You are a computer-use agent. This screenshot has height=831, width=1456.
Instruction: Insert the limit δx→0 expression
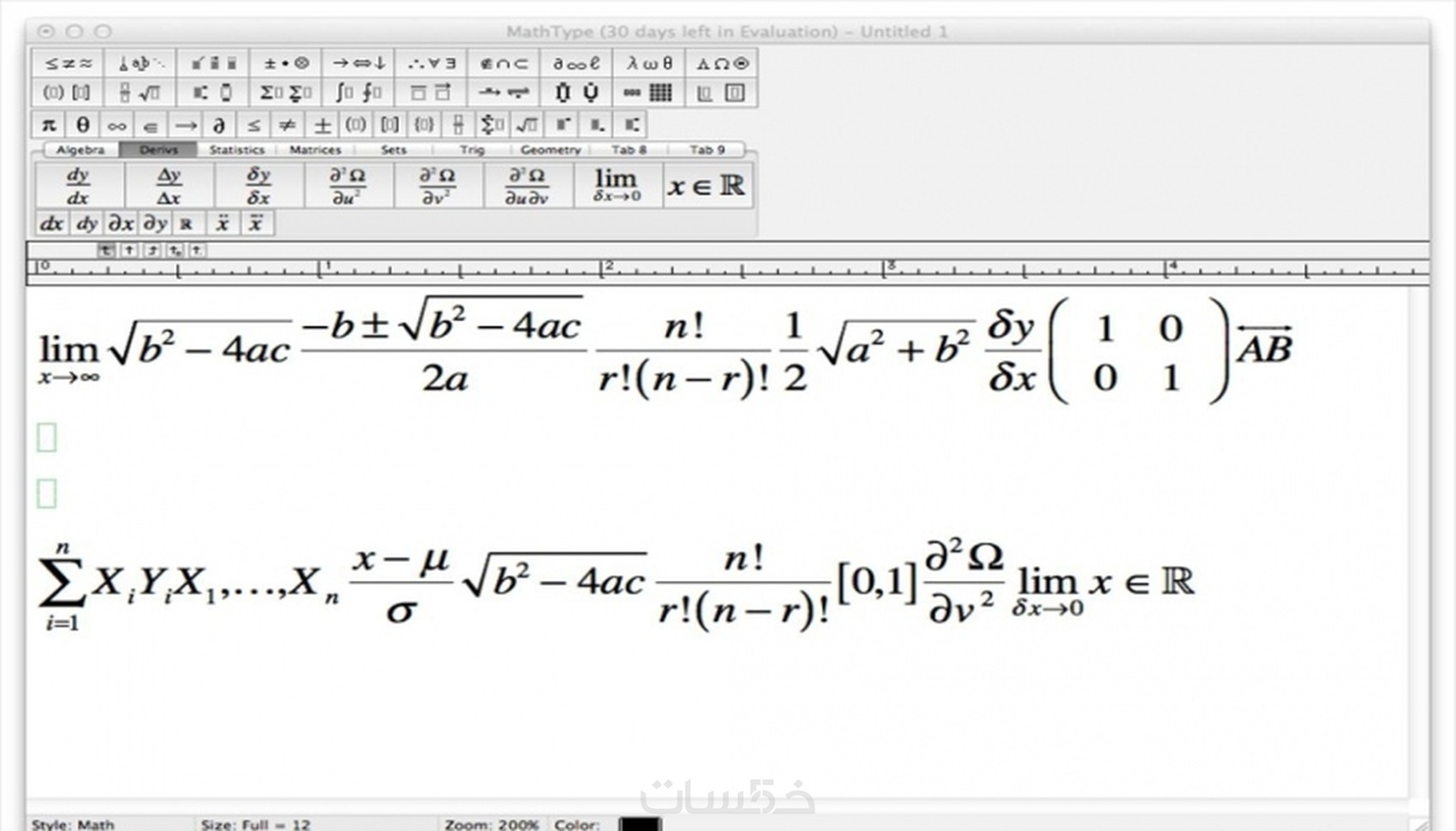[x=617, y=185]
